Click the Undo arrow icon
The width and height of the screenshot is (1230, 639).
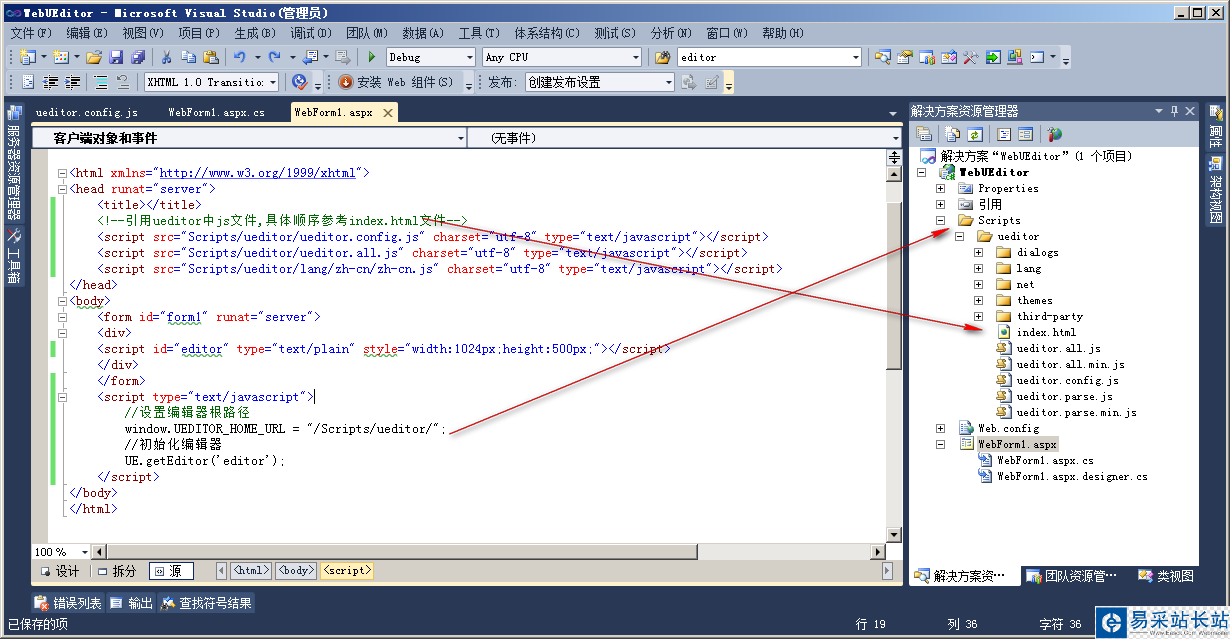(240, 57)
